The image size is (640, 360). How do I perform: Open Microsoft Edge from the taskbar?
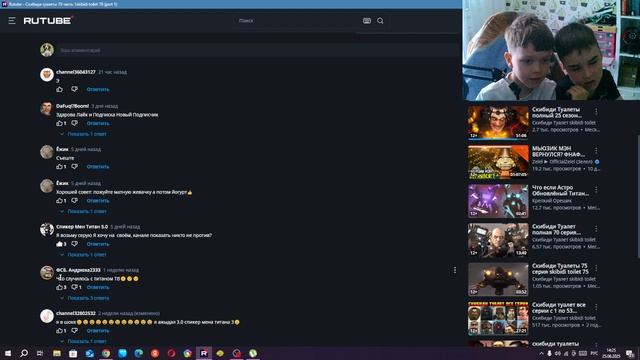pyautogui.click(x=138, y=353)
